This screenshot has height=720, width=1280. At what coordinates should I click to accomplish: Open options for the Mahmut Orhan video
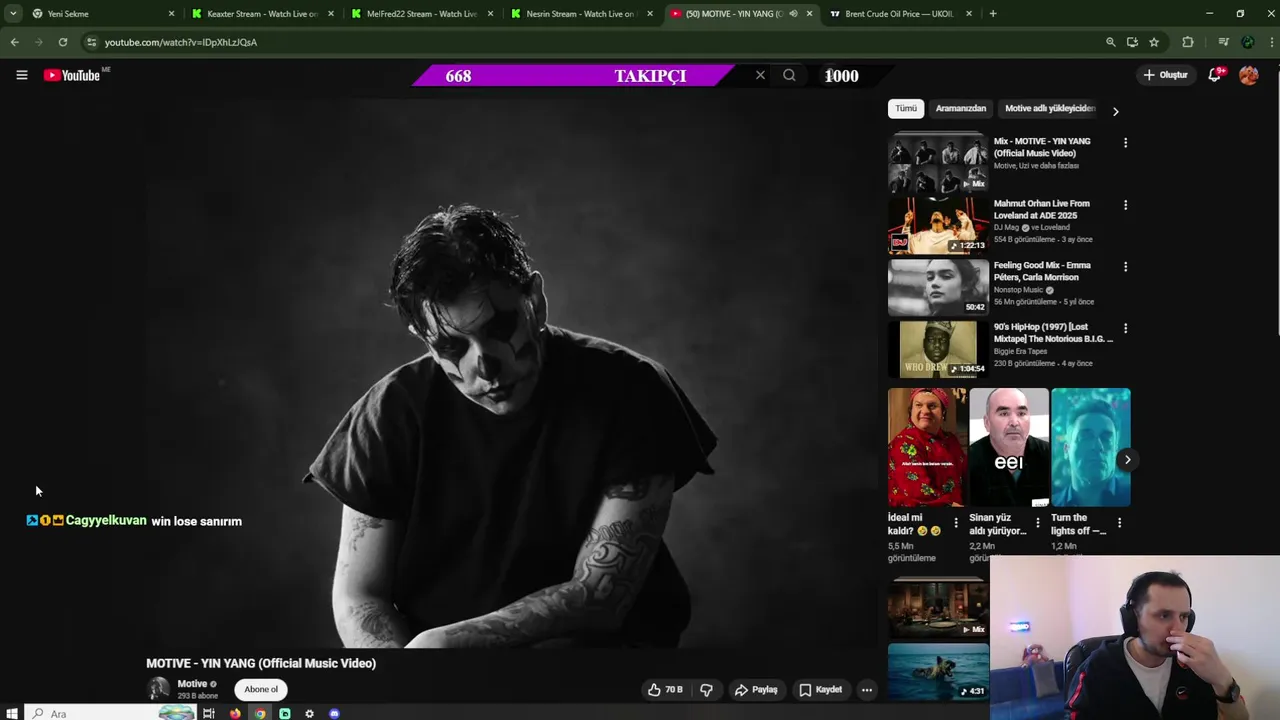point(1125,205)
